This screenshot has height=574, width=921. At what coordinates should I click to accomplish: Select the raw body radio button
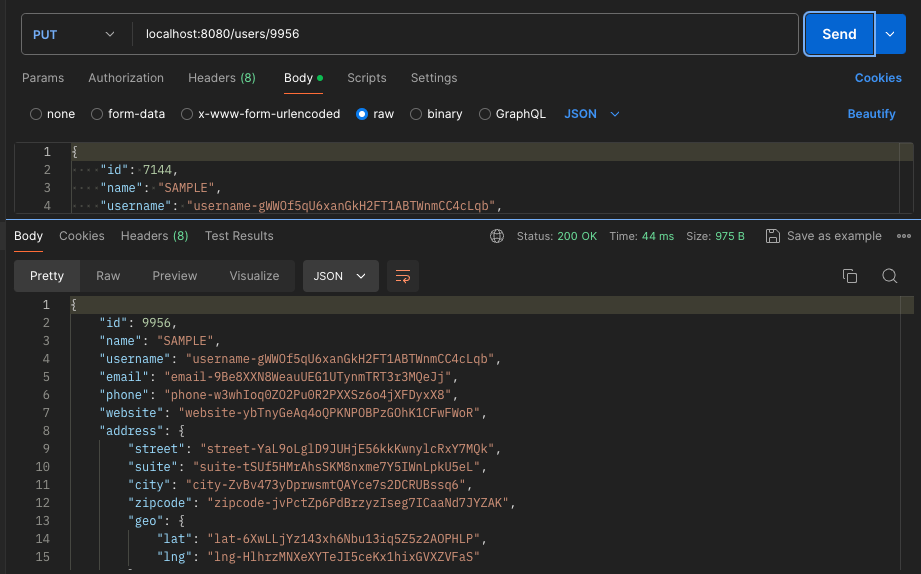coord(362,114)
